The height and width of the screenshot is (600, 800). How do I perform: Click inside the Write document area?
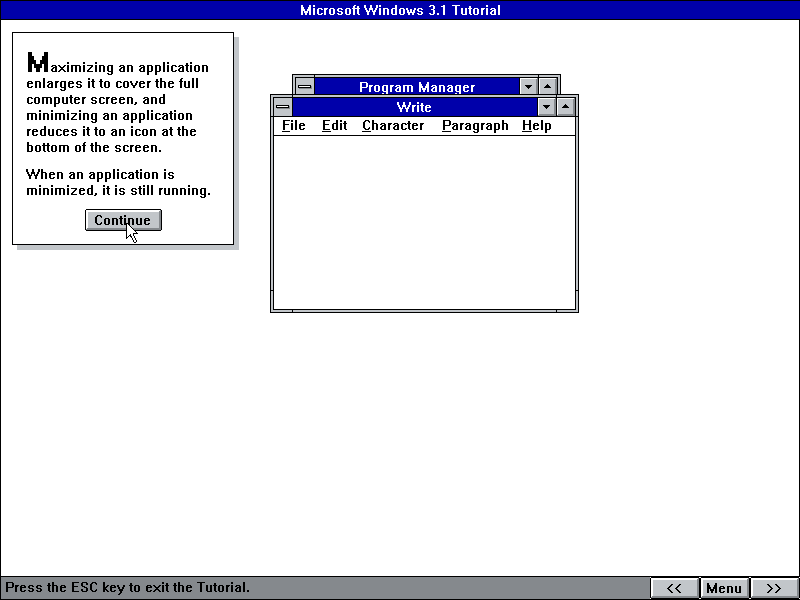click(x=424, y=222)
